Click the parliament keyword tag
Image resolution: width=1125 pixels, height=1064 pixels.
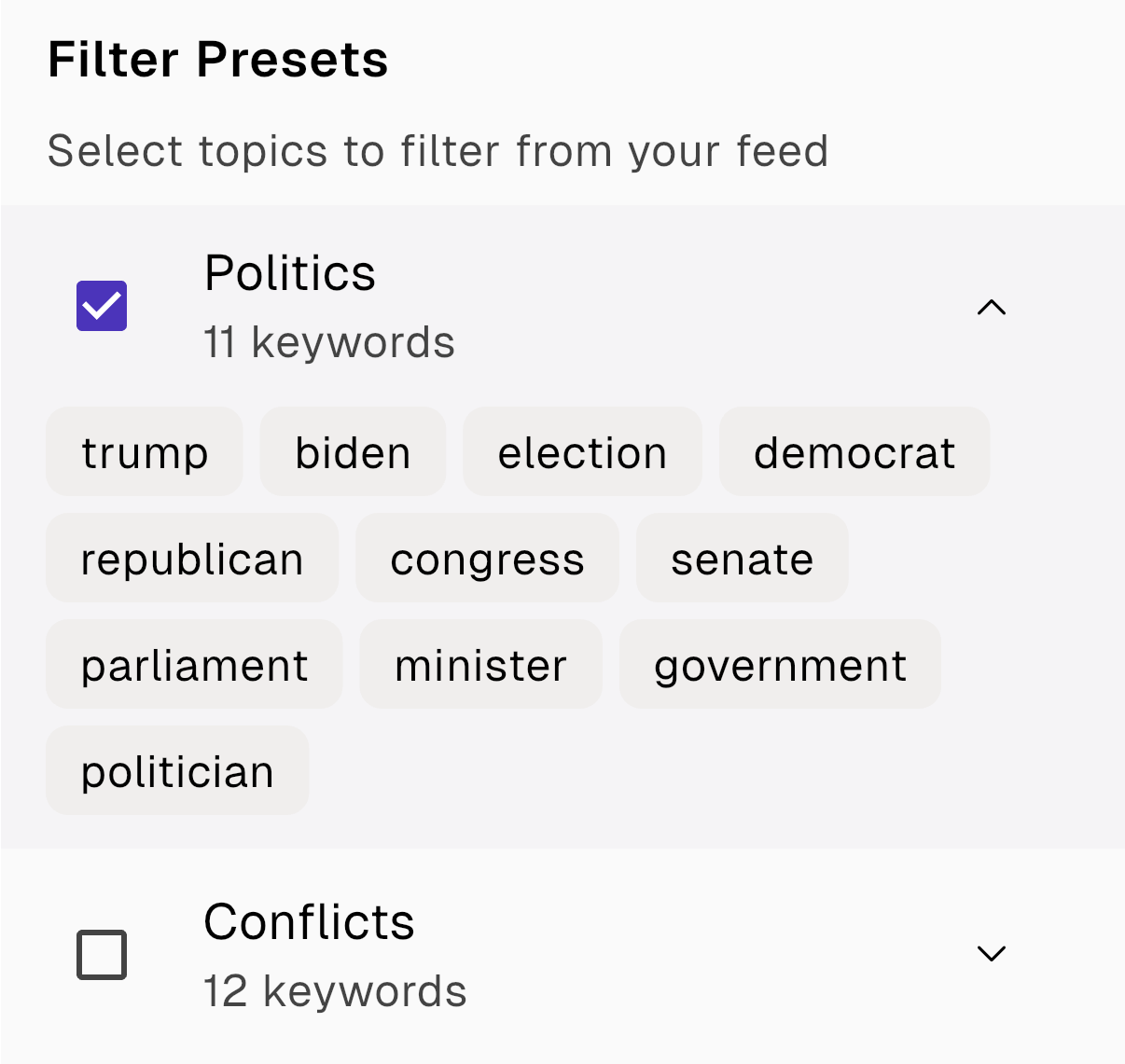(194, 664)
